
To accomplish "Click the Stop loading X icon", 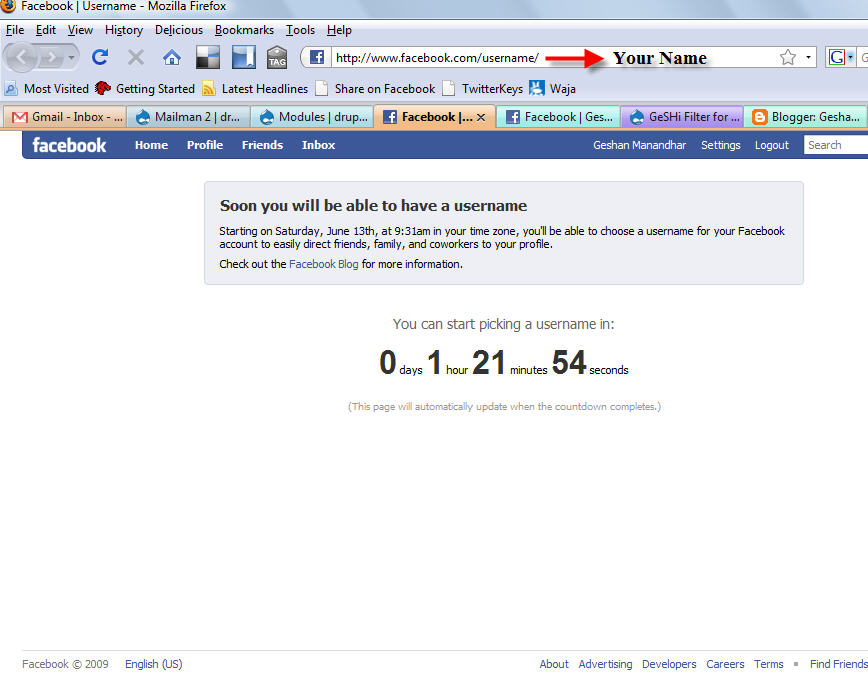I will coord(136,57).
